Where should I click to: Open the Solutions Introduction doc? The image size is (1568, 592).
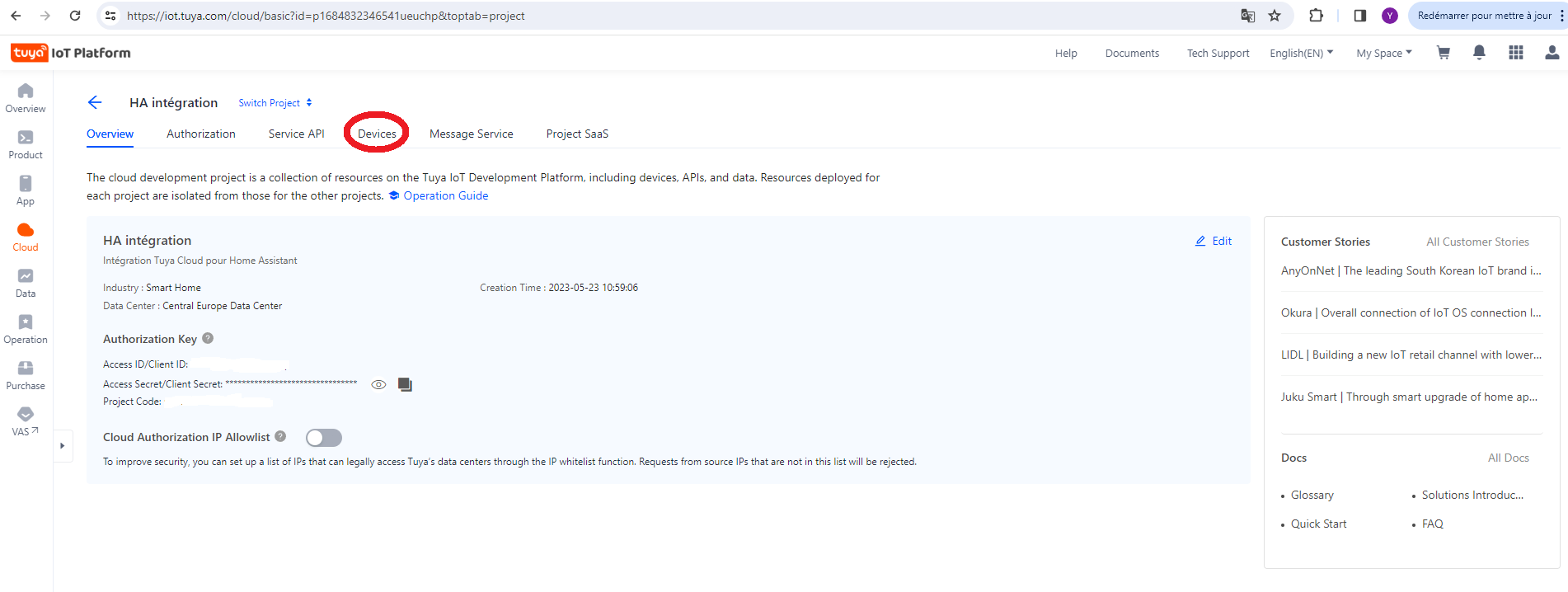[1473, 495]
